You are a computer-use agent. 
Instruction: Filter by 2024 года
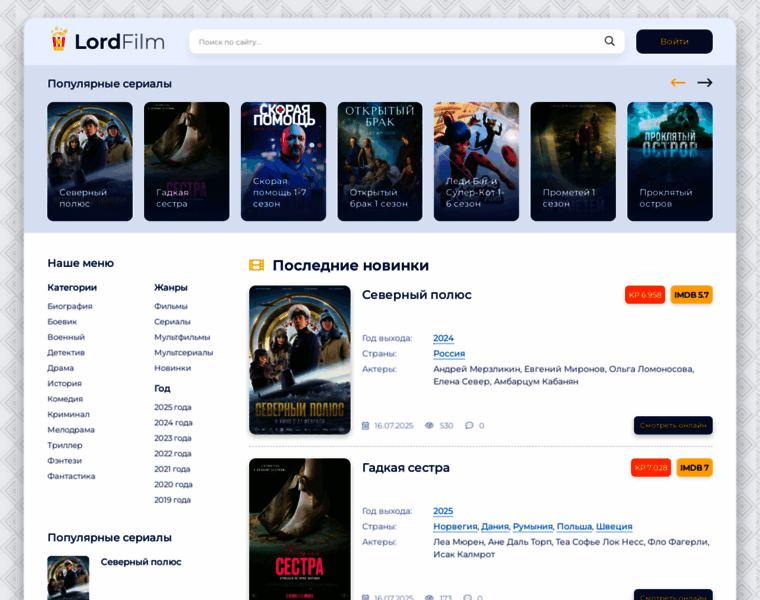(x=173, y=423)
